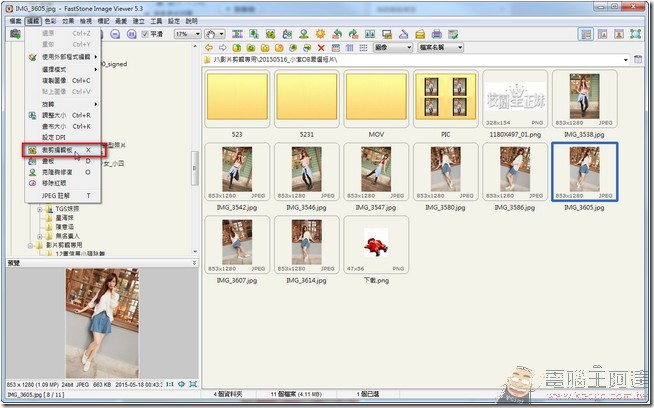Click the zoom out magnifier icon
The image size is (654, 408).
[115, 34]
